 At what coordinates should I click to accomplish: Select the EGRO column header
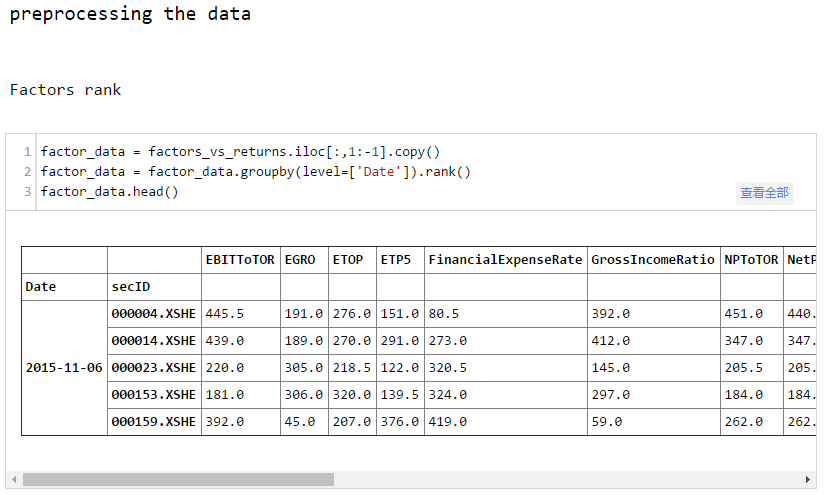coord(300,260)
